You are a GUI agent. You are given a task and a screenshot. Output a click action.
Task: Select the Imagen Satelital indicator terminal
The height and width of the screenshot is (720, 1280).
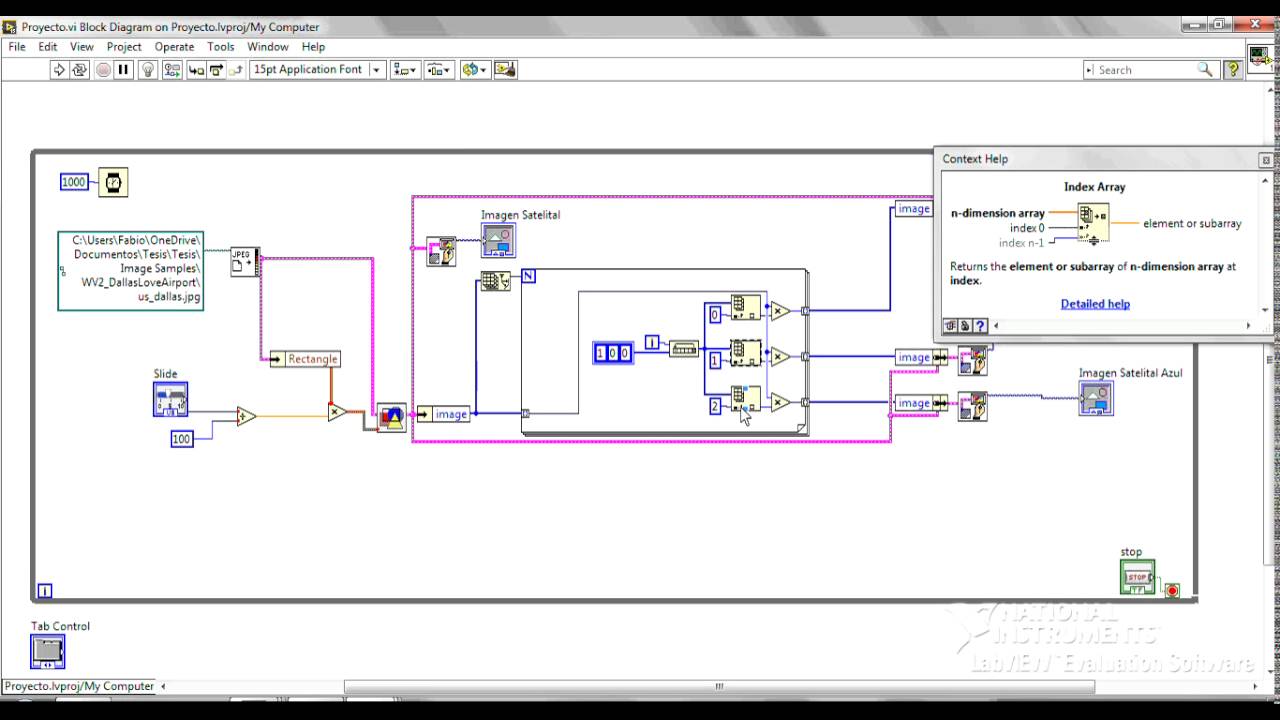[498, 240]
